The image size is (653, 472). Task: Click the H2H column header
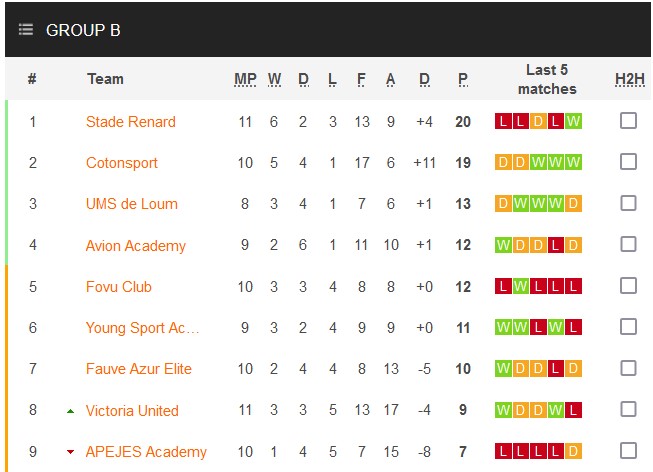(630, 79)
